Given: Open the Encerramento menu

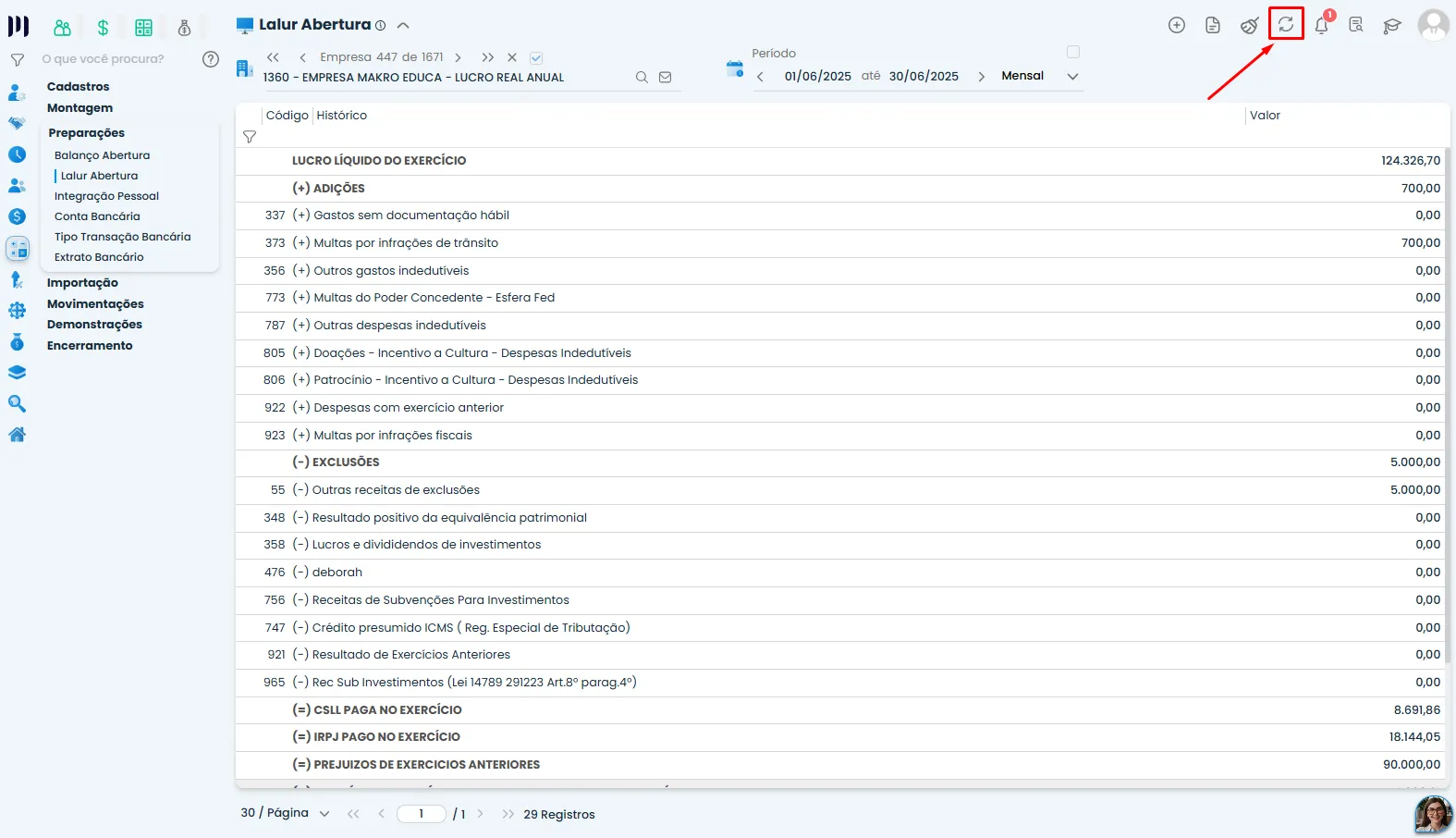Looking at the screenshot, I should point(90,346).
